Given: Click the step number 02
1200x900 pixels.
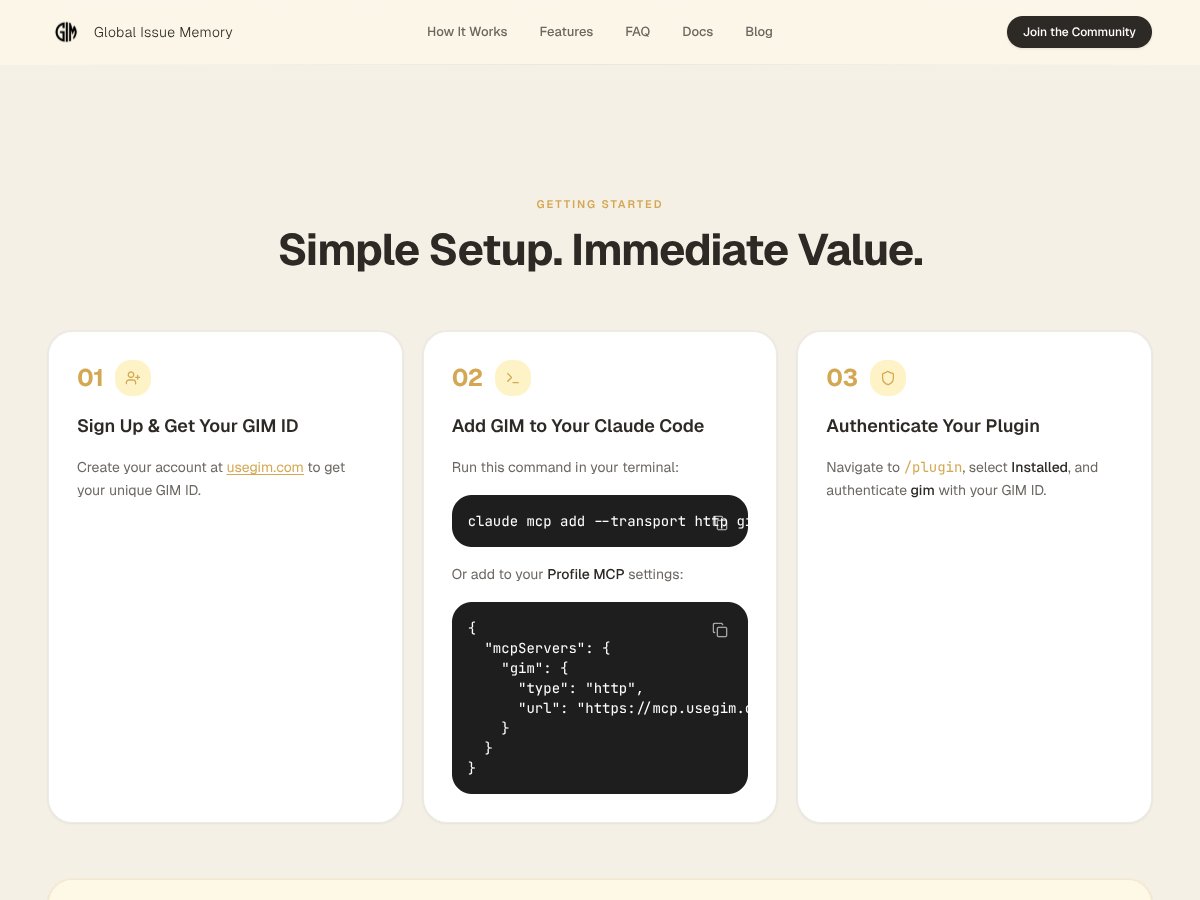Looking at the screenshot, I should point(467,378).
